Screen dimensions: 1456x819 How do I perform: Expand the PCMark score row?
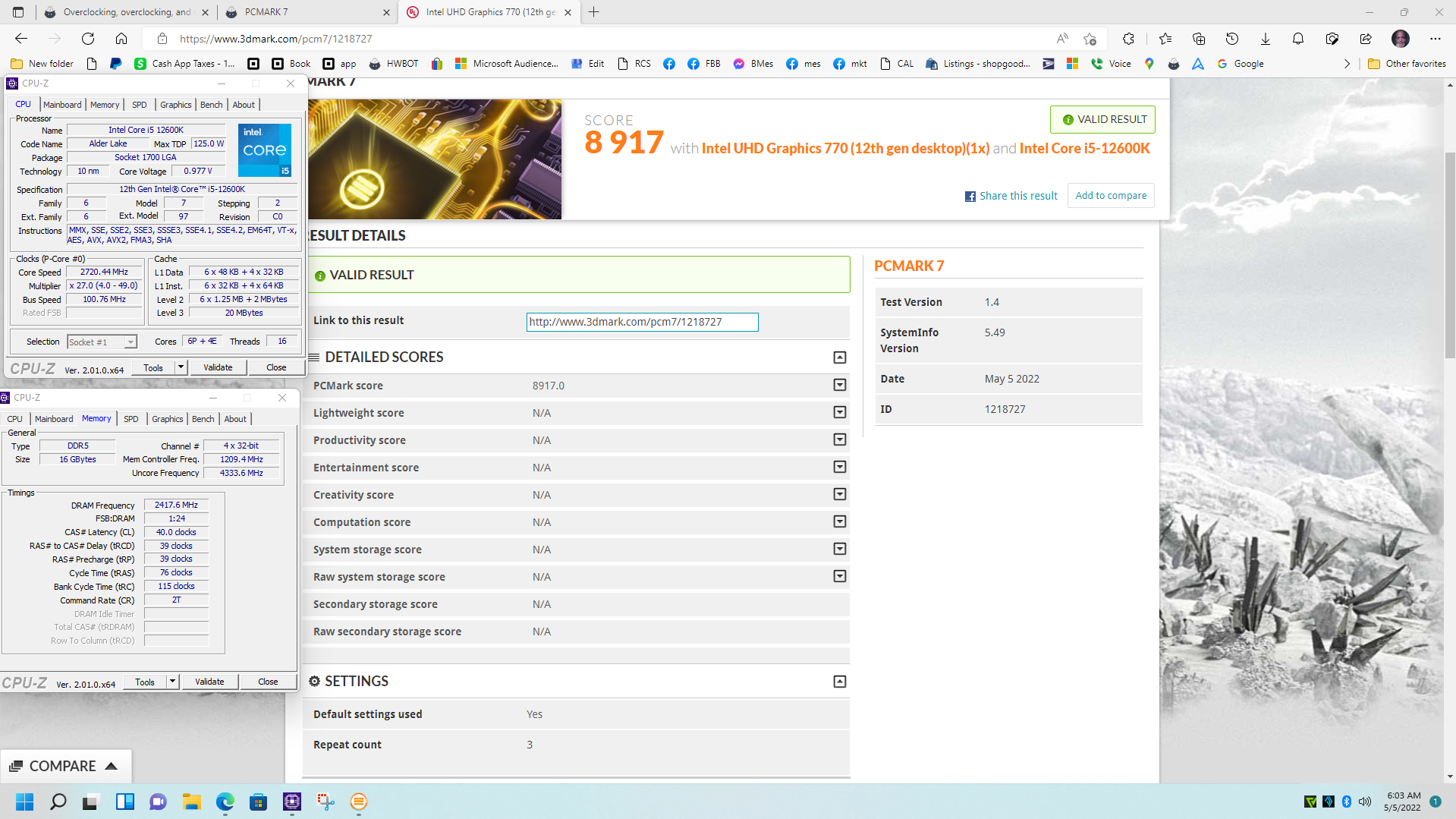[x=840, y=385]
